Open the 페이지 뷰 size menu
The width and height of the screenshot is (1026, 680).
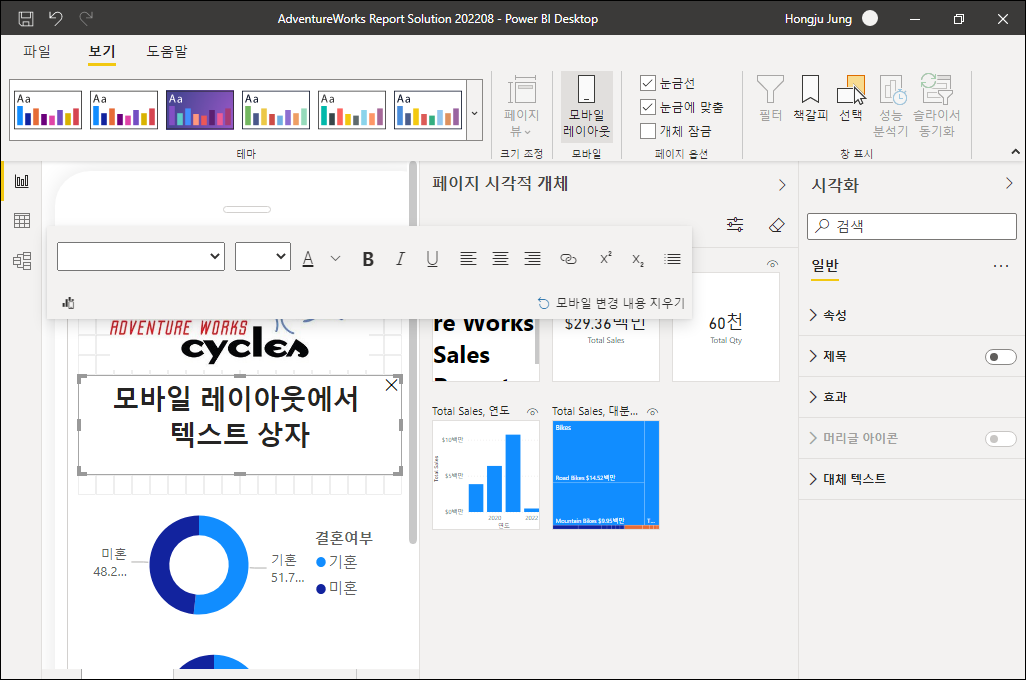[522, 107]
